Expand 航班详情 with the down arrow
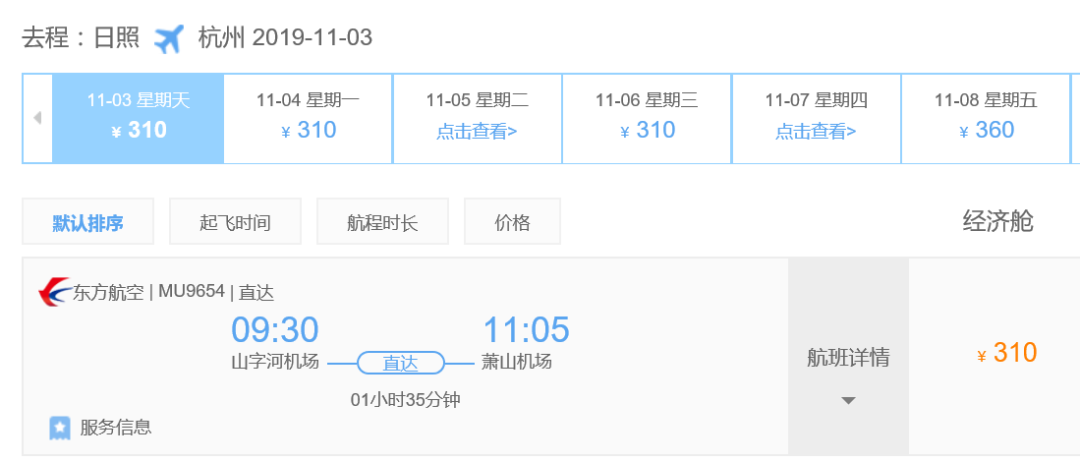 coord(848,401)
